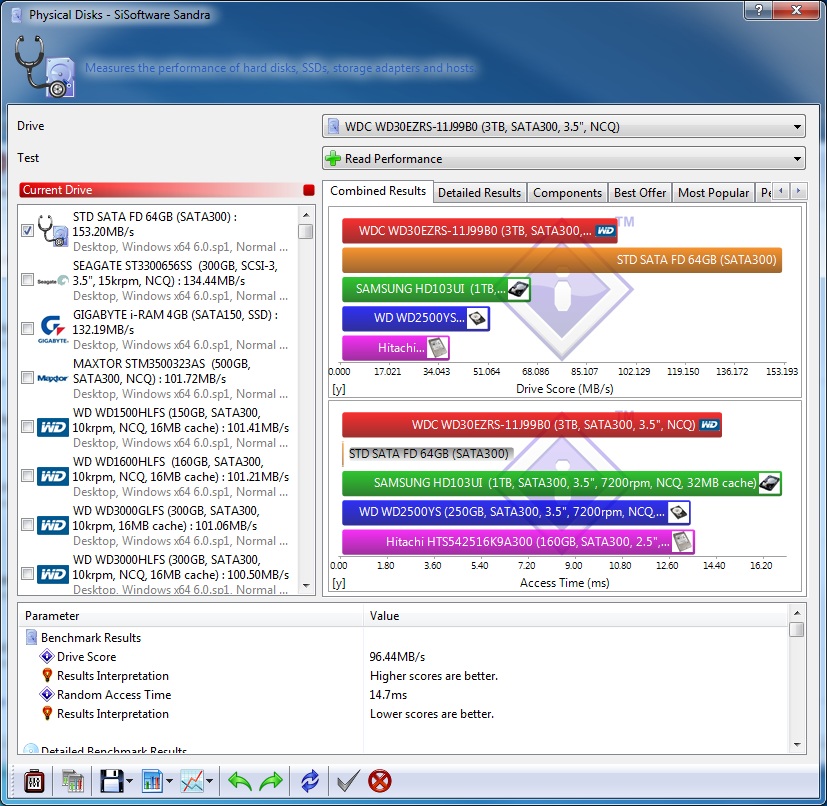Click the greyed reference results chart icon
Viewport: 827px width, 806px height.
pyautogui.click(x=73, y=781)
